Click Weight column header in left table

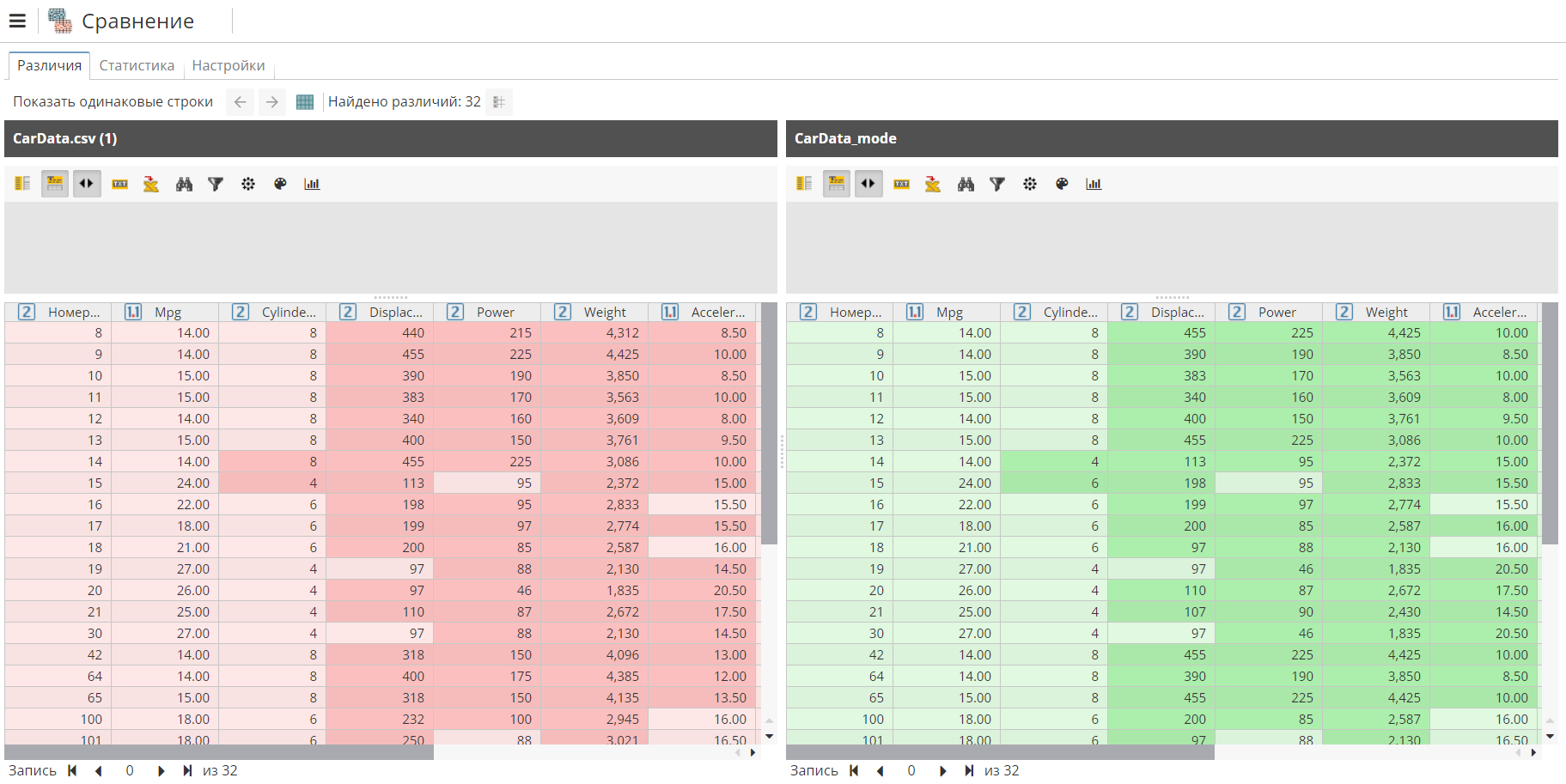[594, 312]
